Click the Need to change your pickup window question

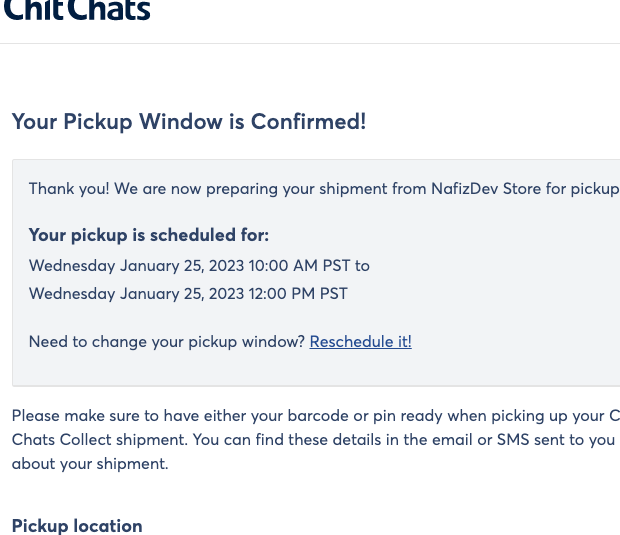166,342
